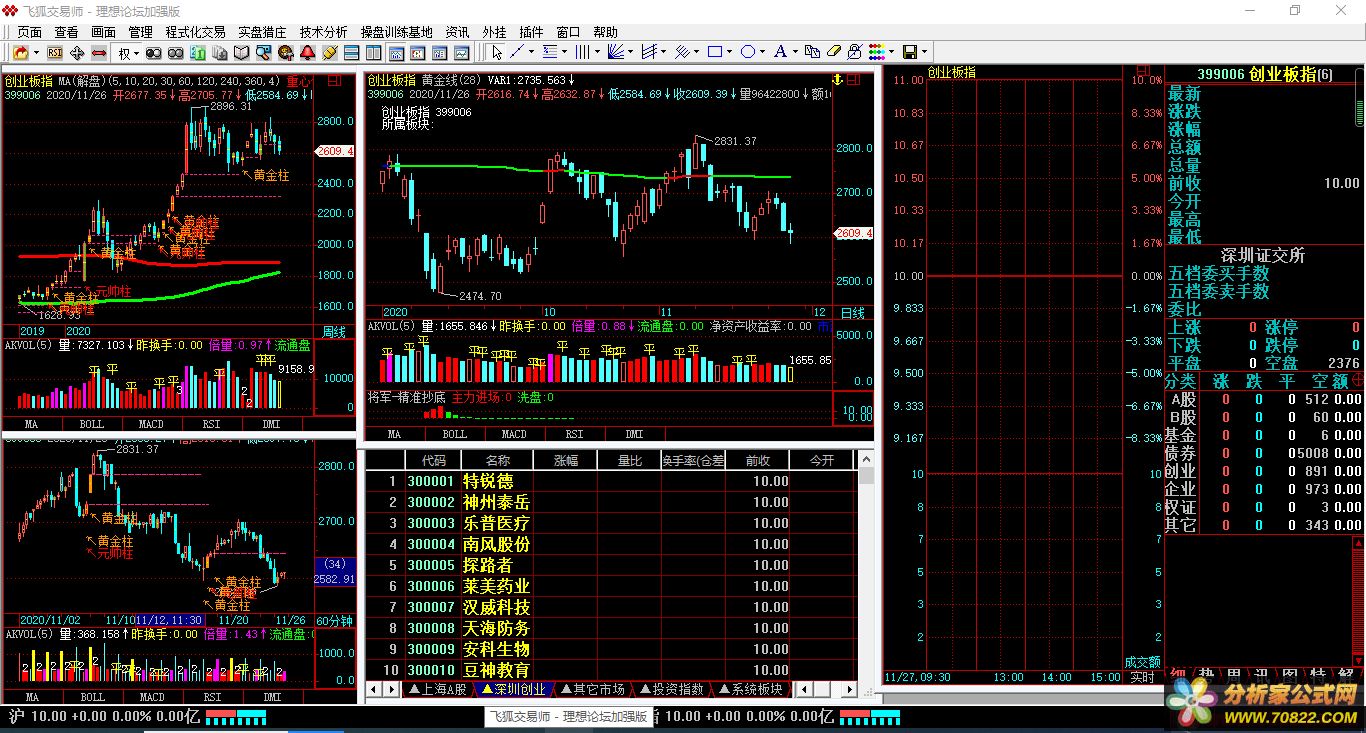Switch to the 深圳创业 list tab
The image size is (1366, 733).
[x=513, y=689]
